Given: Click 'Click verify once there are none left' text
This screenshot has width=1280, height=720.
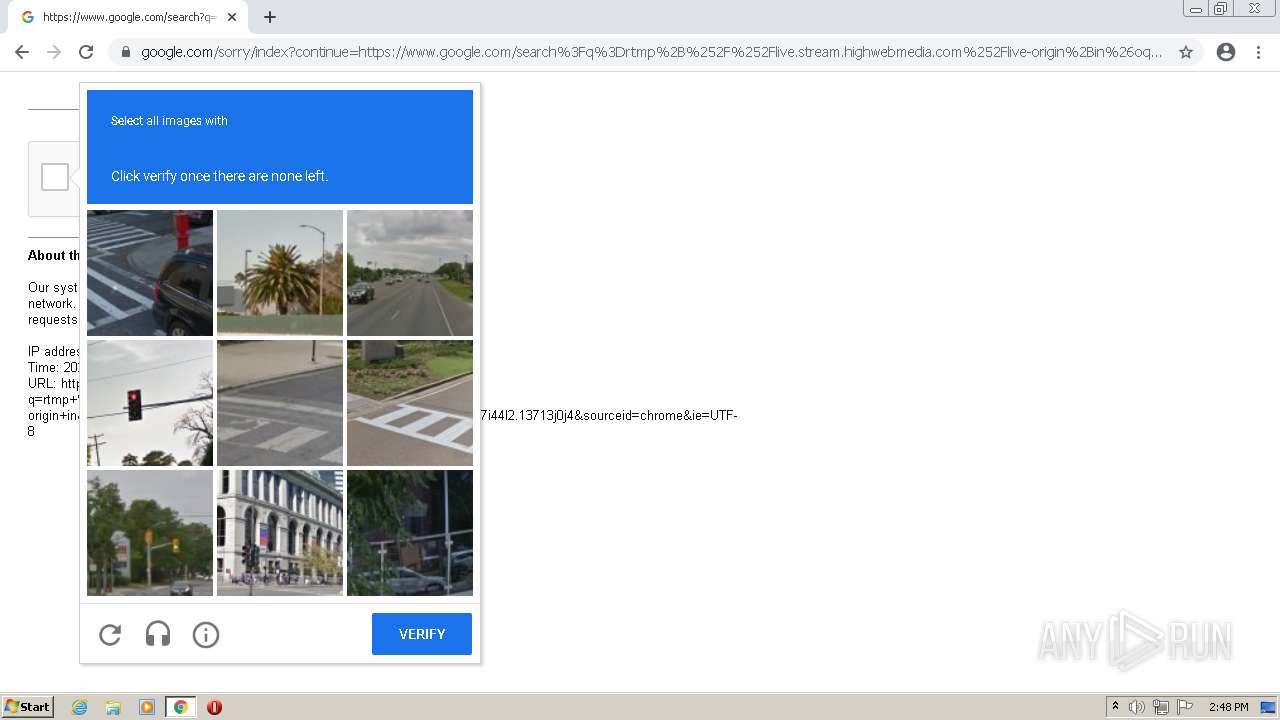Looking at the screenshot, I should pyautogui.click(x=220, y=176).
